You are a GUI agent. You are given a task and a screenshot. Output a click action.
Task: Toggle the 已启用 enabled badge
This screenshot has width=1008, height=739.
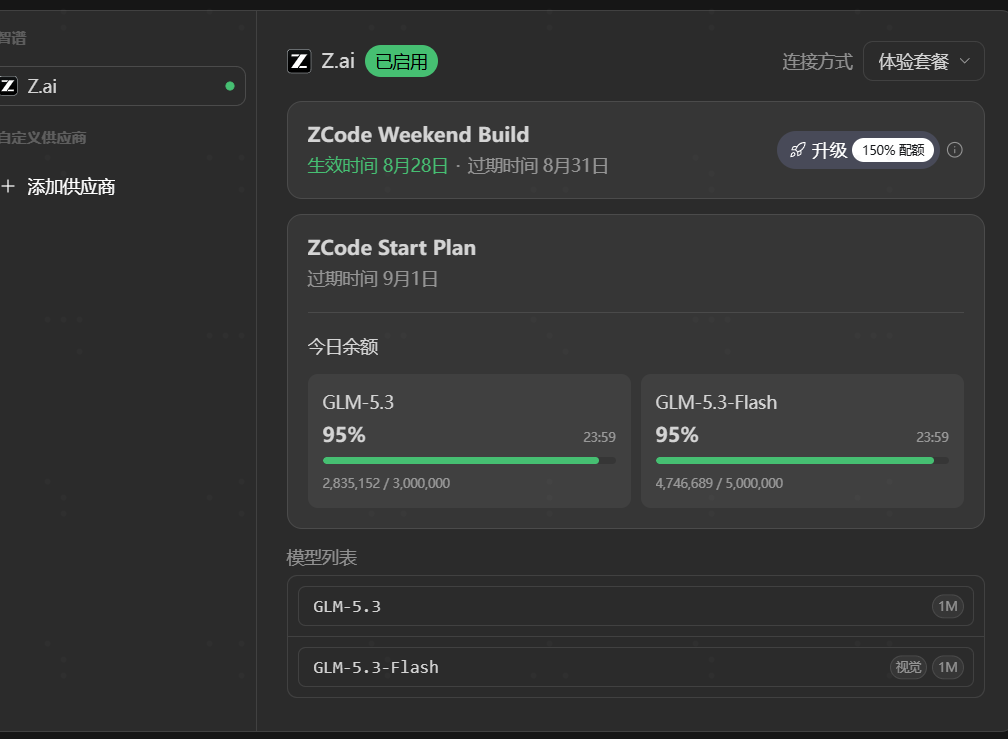401,62
